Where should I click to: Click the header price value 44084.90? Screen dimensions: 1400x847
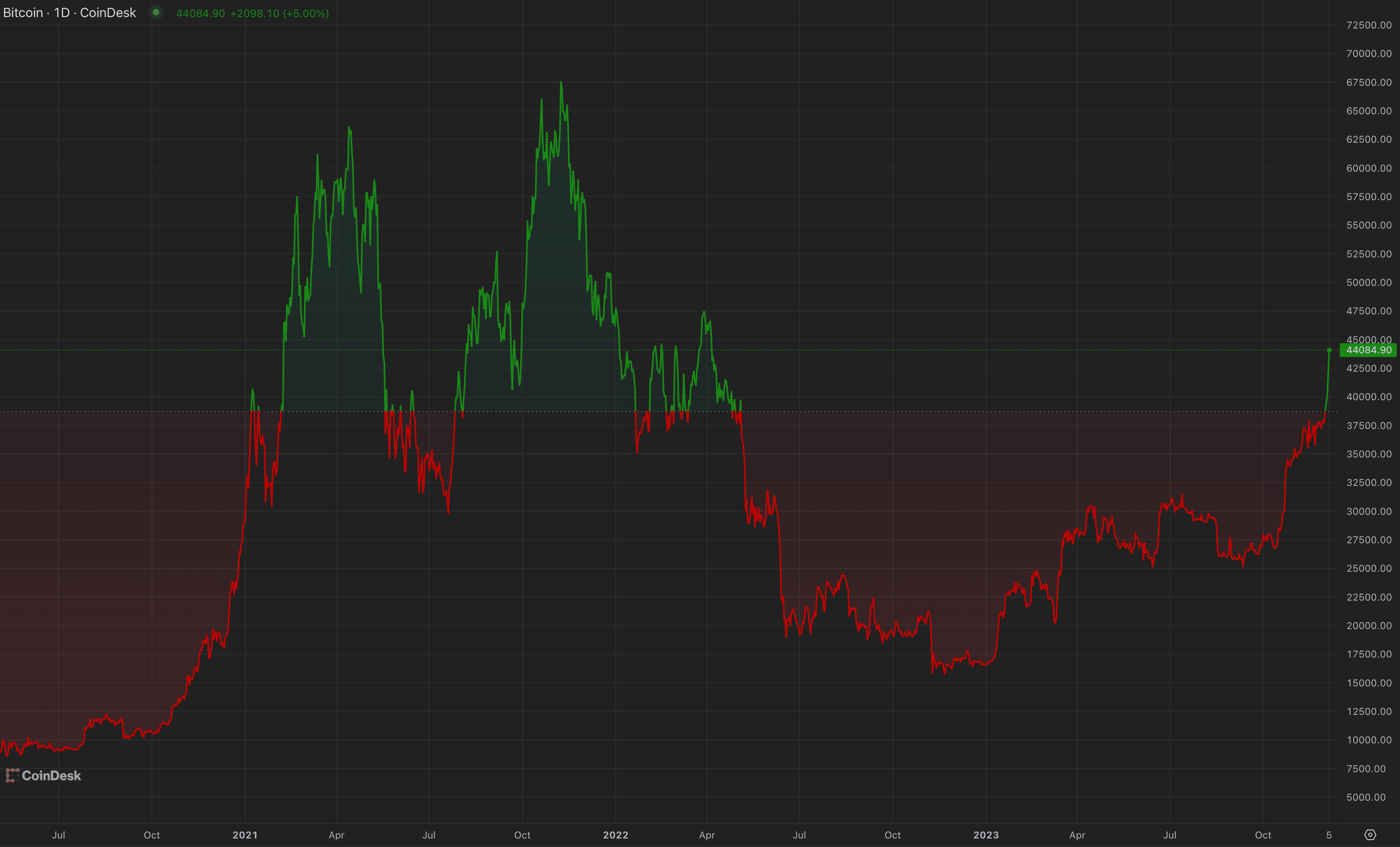pyautogui.click(x=201, y=13)
